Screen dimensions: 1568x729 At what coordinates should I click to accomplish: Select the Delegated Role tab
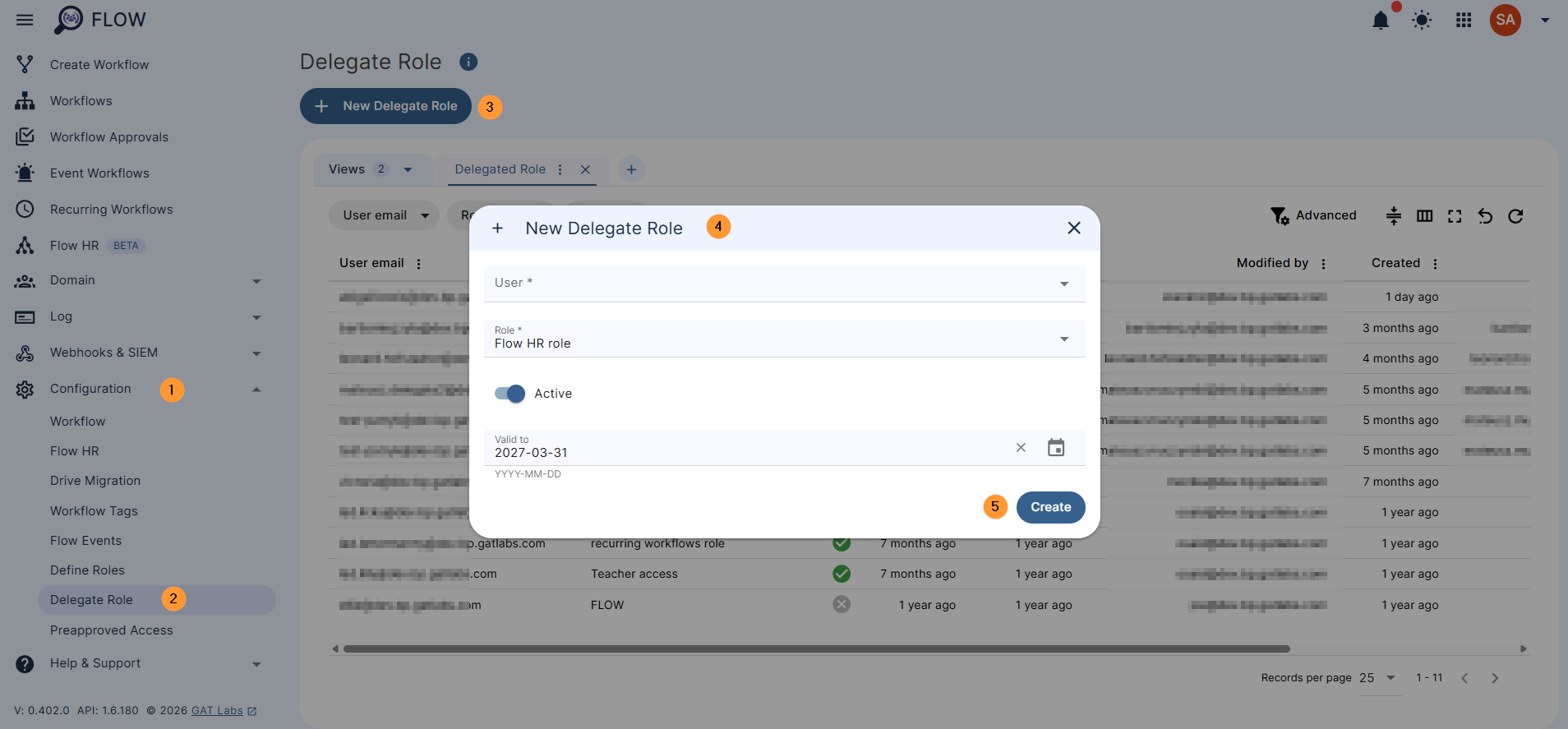coord(500,169)
